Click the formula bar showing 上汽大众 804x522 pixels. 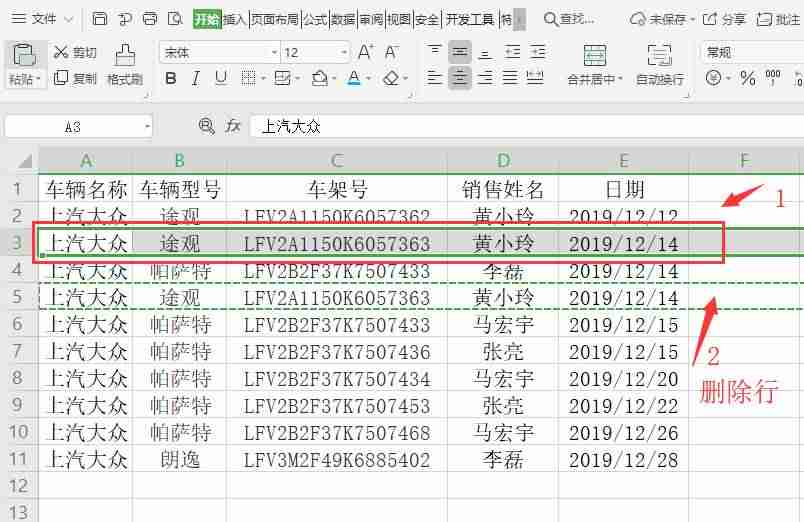[x=527, y=126]
